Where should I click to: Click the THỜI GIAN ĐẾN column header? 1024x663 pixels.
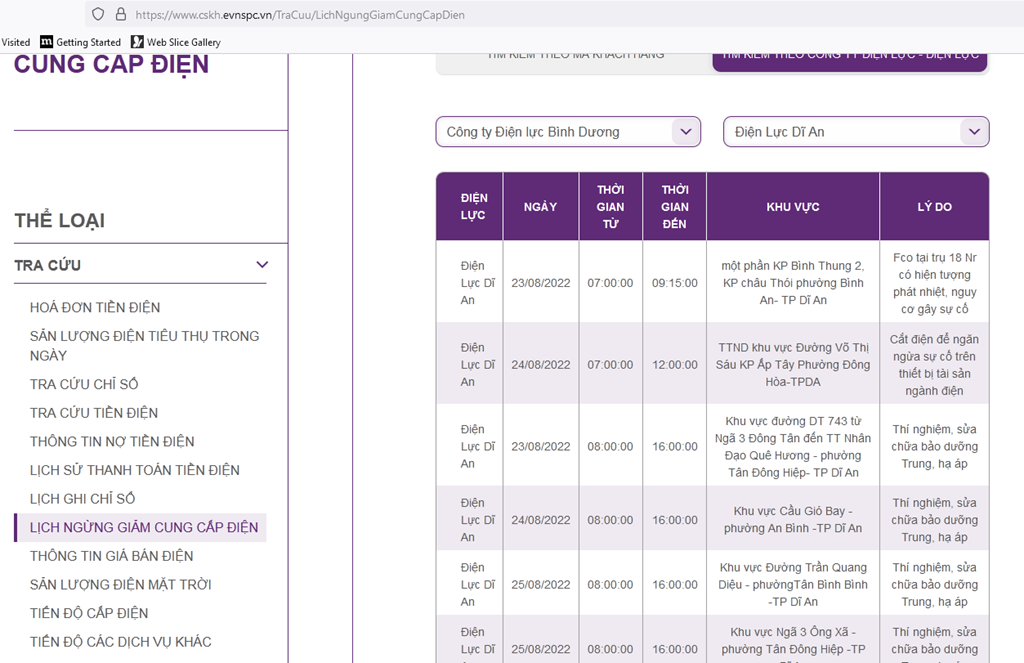point(675,206)
